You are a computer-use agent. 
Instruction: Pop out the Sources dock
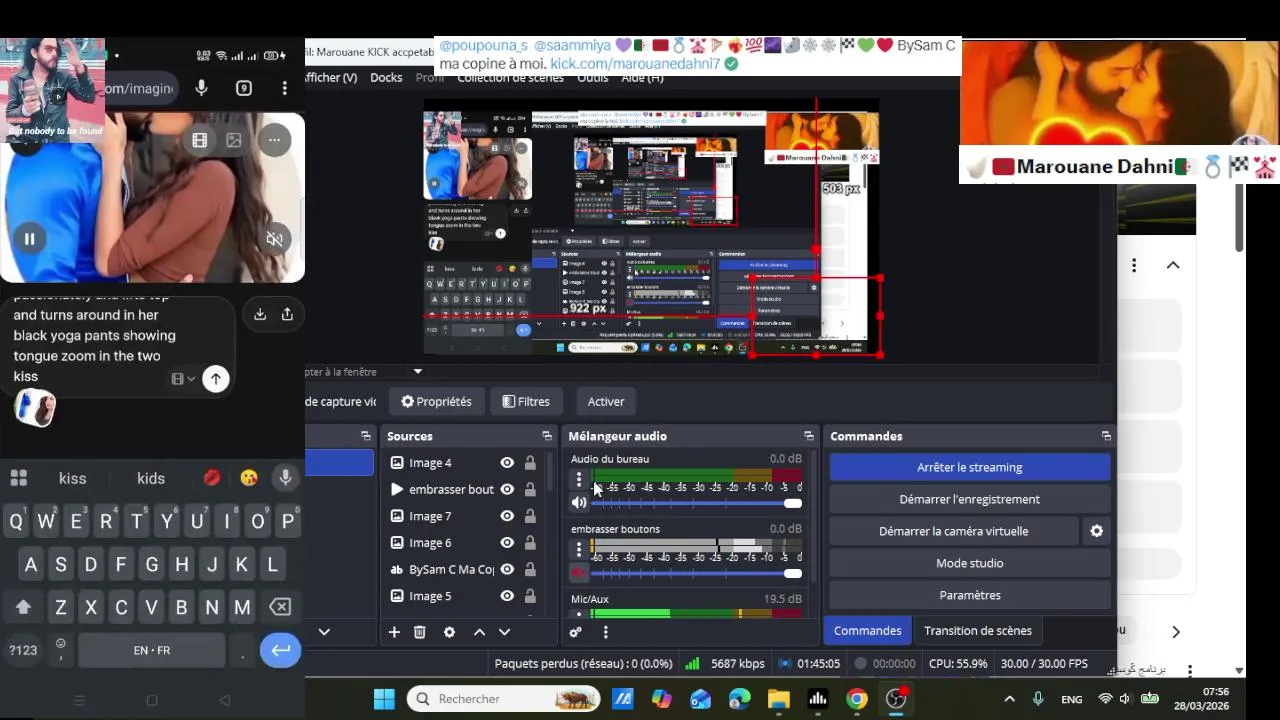547,436
